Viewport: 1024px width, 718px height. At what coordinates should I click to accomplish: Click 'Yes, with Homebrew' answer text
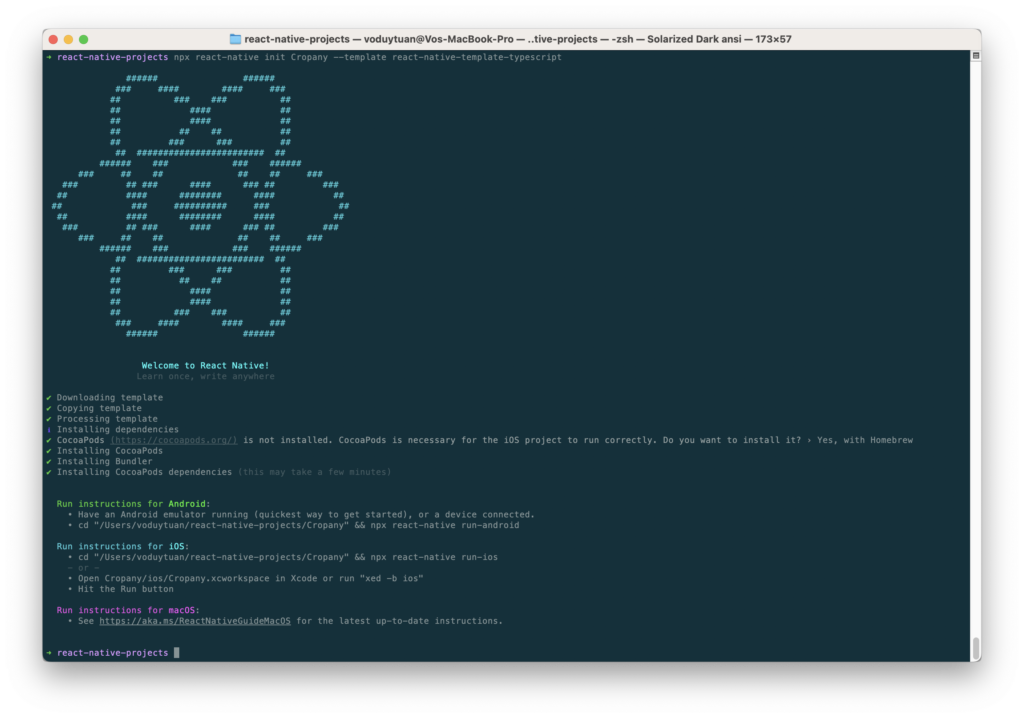pos(865,440)
